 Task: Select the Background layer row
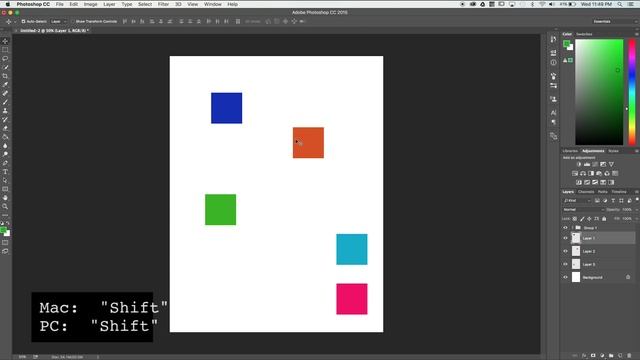point(599,277)
